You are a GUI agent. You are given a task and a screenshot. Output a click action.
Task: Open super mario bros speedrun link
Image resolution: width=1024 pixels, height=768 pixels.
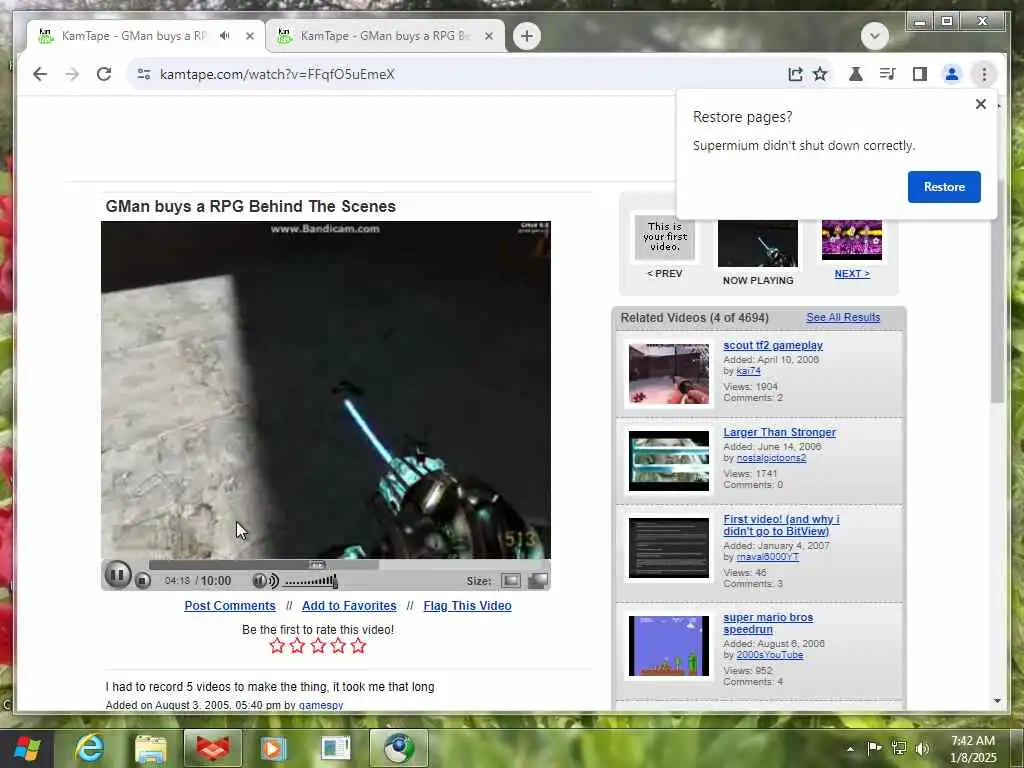768,623
